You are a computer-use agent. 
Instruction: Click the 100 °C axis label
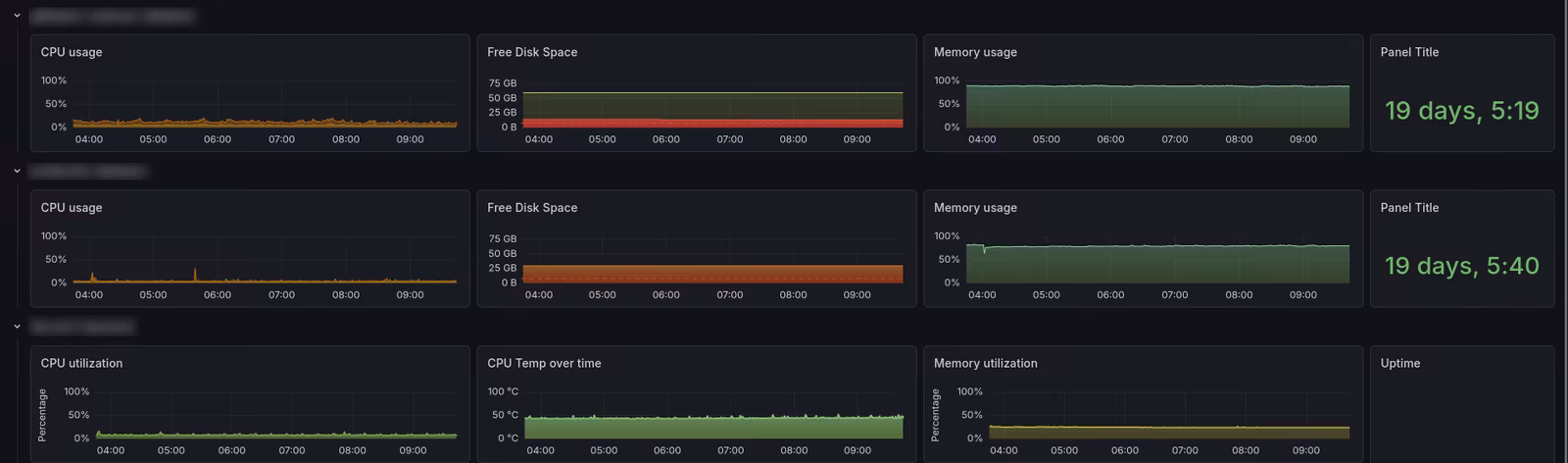pyautogui.click(x=503, y=391)
